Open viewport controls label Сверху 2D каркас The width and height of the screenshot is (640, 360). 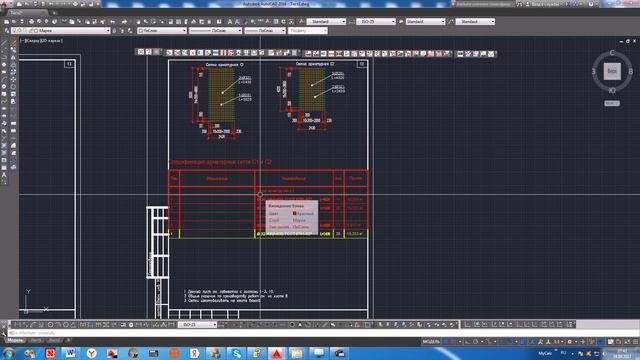pyautogui.click(x=42, y=41)
